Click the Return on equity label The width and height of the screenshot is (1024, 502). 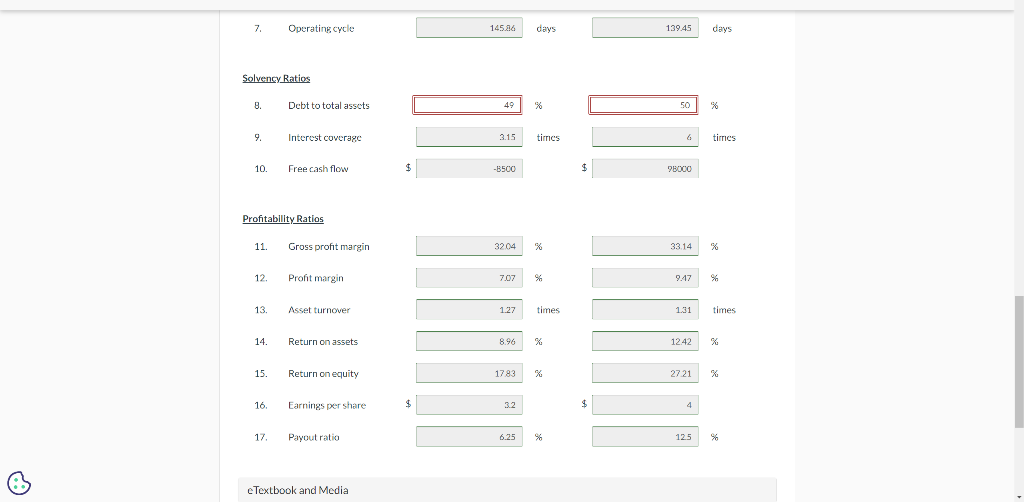pos(323,373)
